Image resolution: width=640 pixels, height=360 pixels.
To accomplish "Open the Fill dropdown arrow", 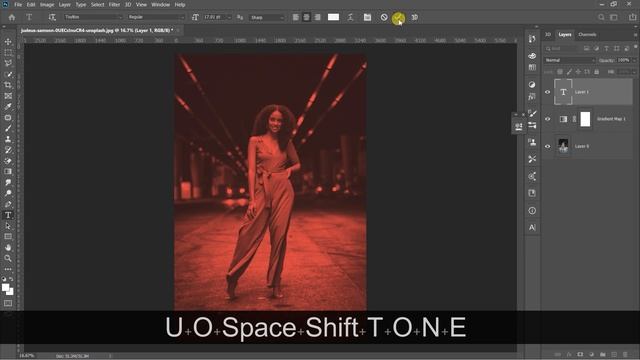I will coord(634,72).
